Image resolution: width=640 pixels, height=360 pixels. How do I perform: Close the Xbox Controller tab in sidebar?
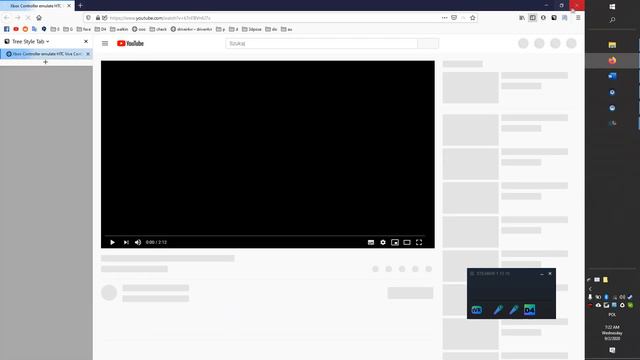[88, 54]
